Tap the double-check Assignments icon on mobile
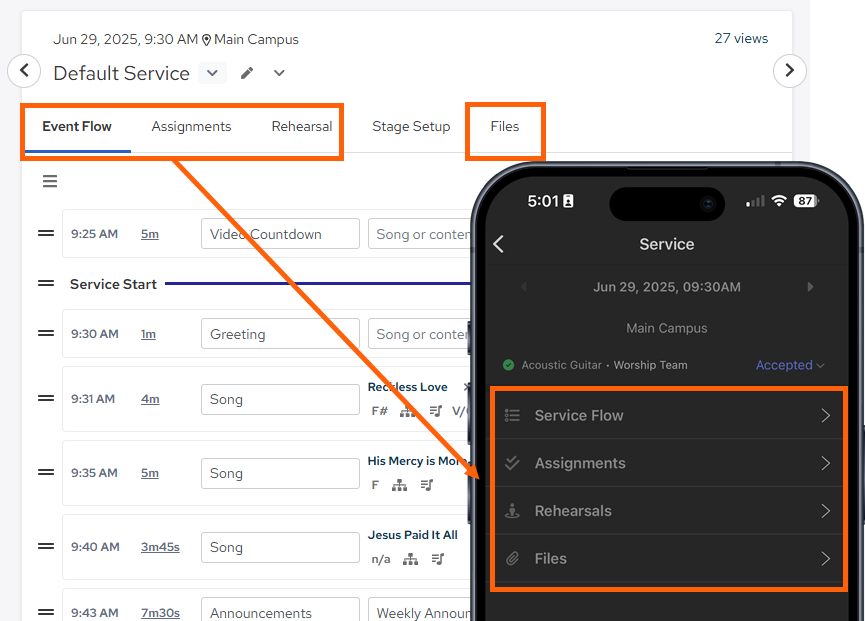 tap(513, 463)
